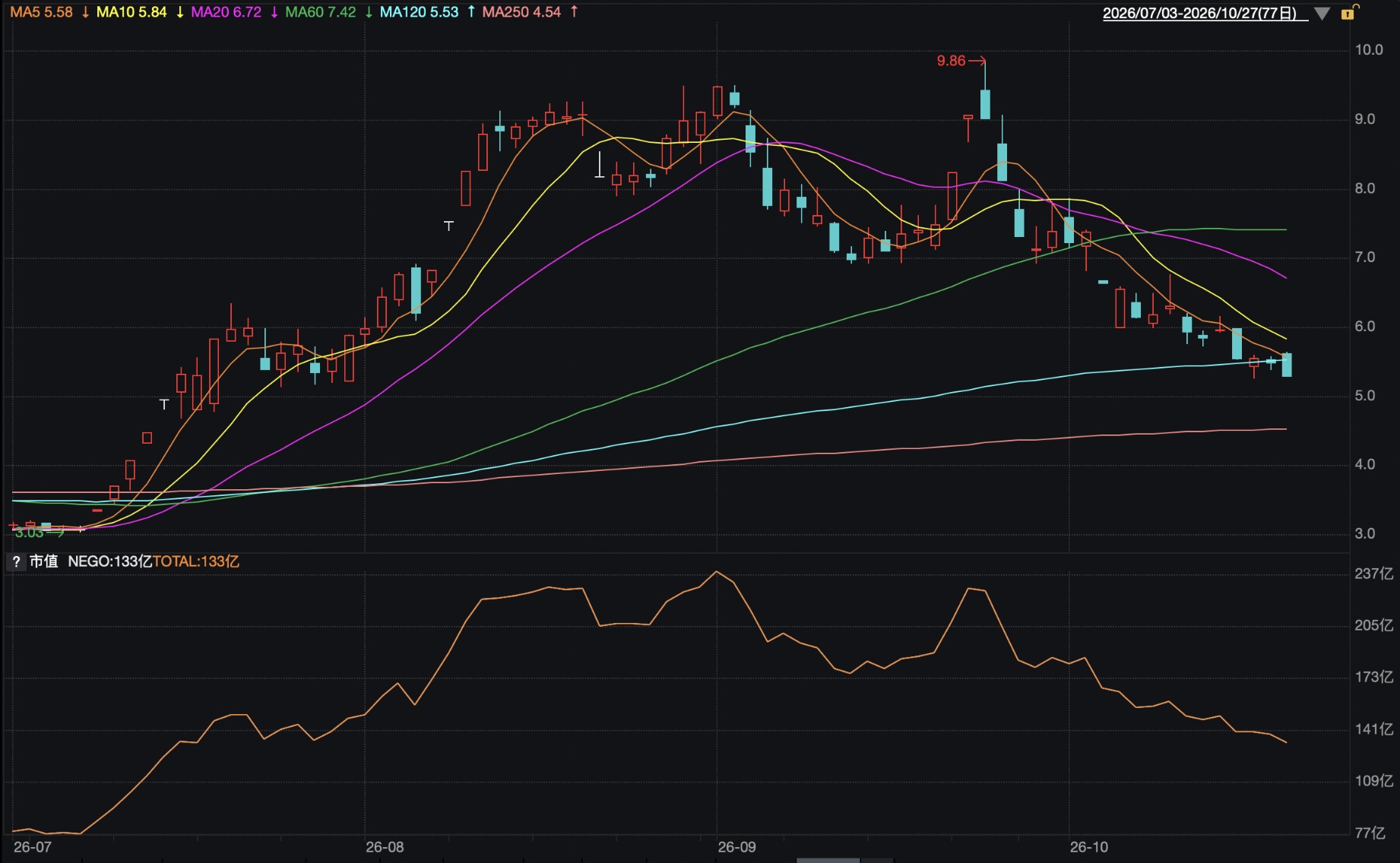Click the 237亿 market cap axis label
The height and width of the screenshot is (863, 1400).
tap(1374, 574)
